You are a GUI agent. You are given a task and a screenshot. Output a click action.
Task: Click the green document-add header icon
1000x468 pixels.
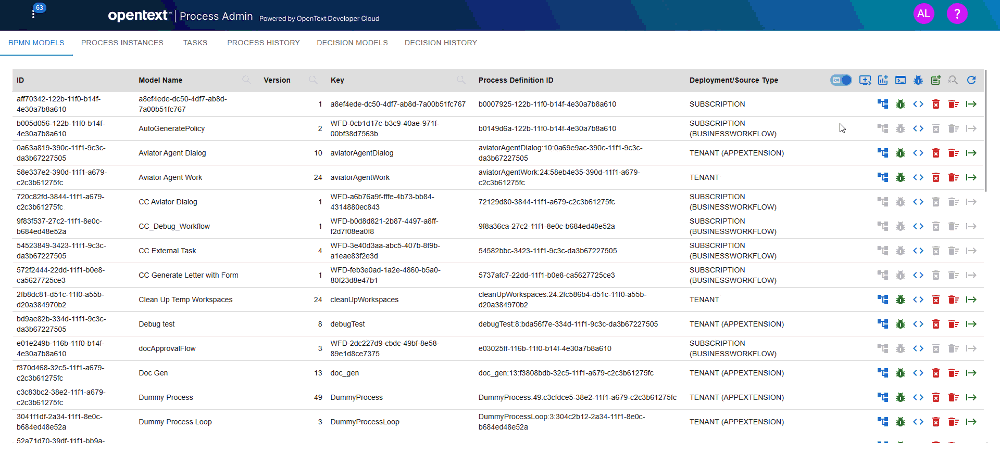(936, 80)
